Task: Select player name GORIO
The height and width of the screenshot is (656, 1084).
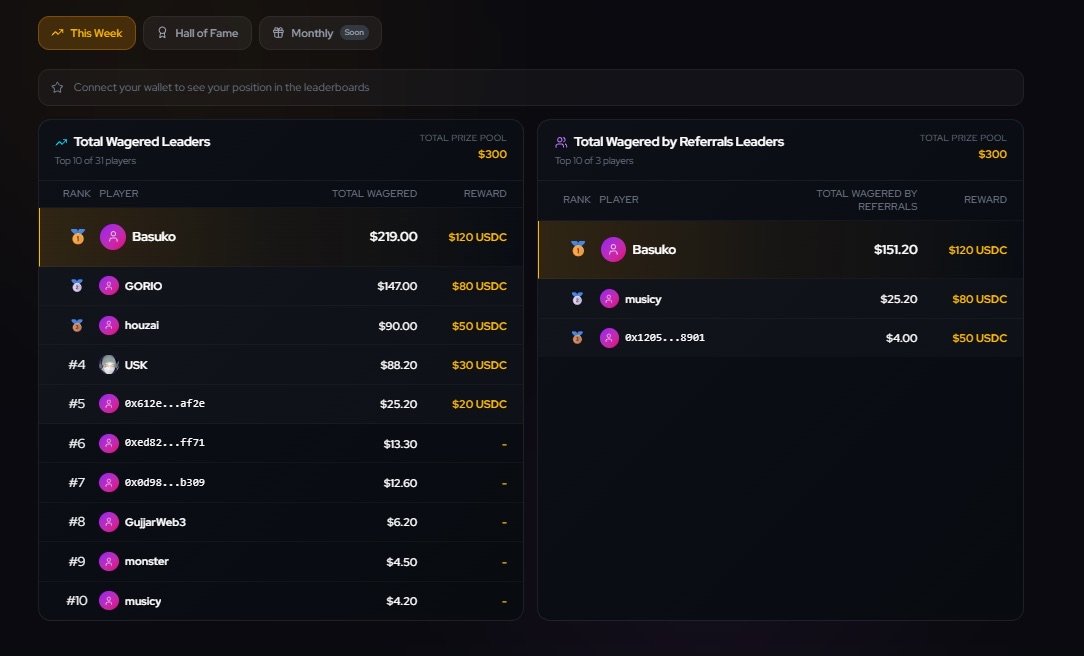Action: click(143, 286)
